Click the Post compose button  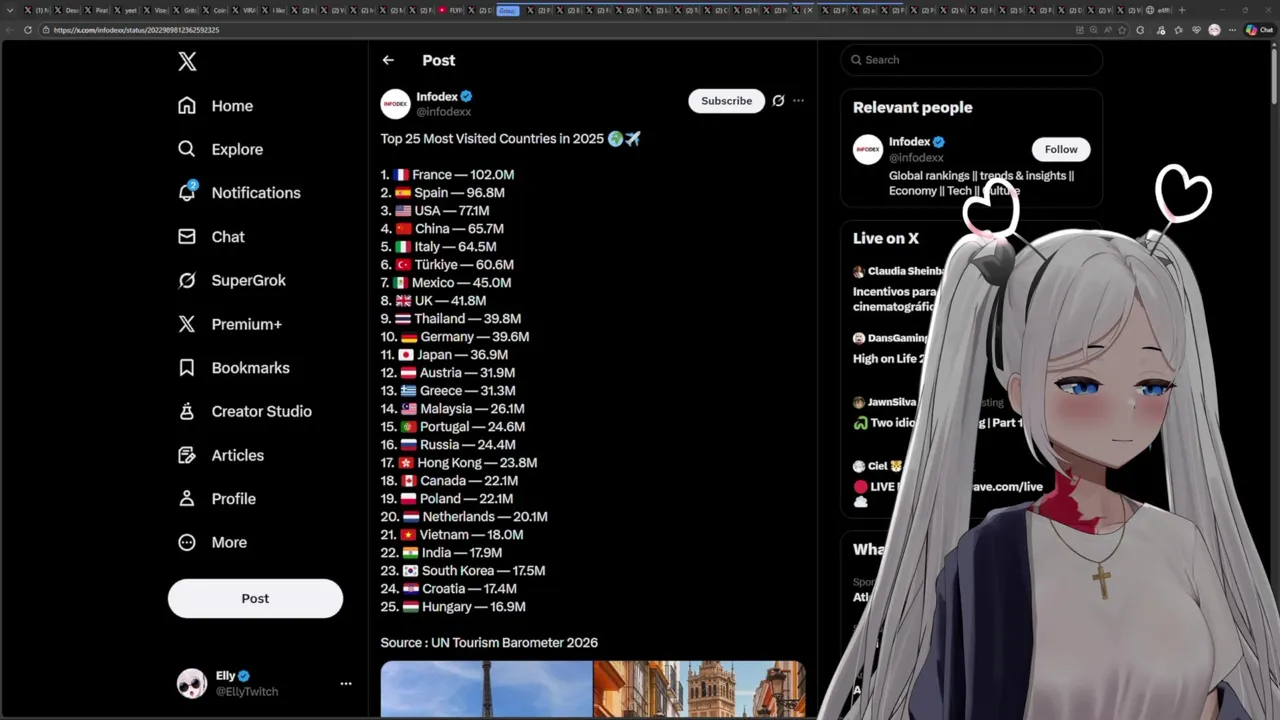pyautogui.click(x=255, y=598)
